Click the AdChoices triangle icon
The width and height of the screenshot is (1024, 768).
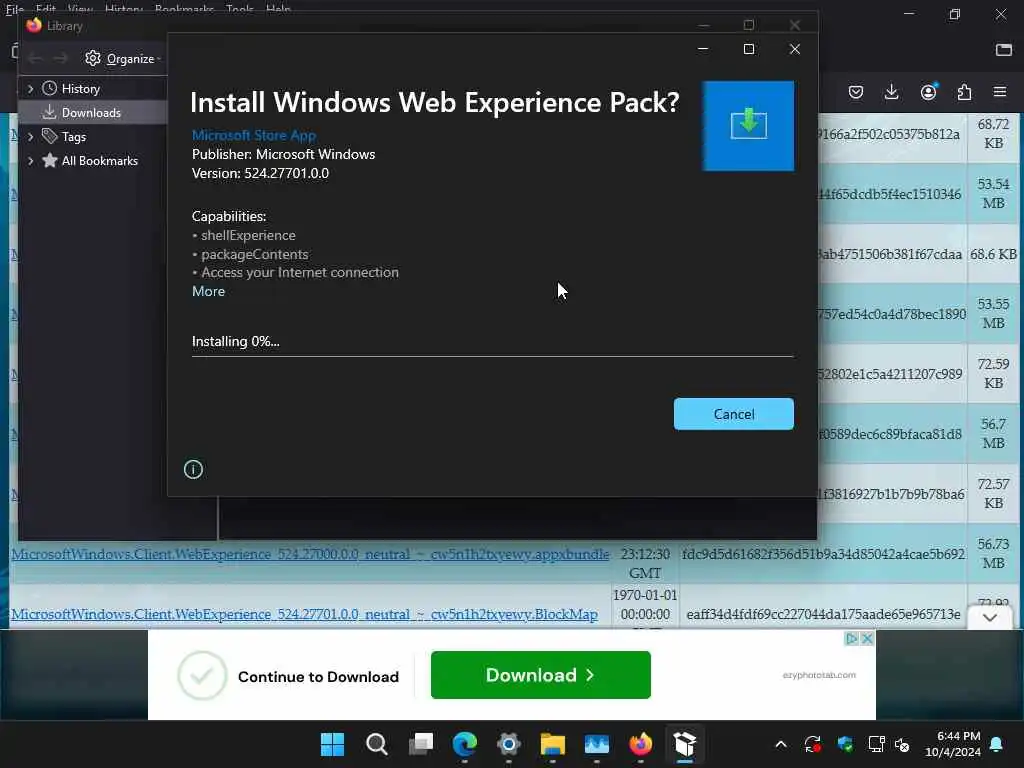[852, 639]
